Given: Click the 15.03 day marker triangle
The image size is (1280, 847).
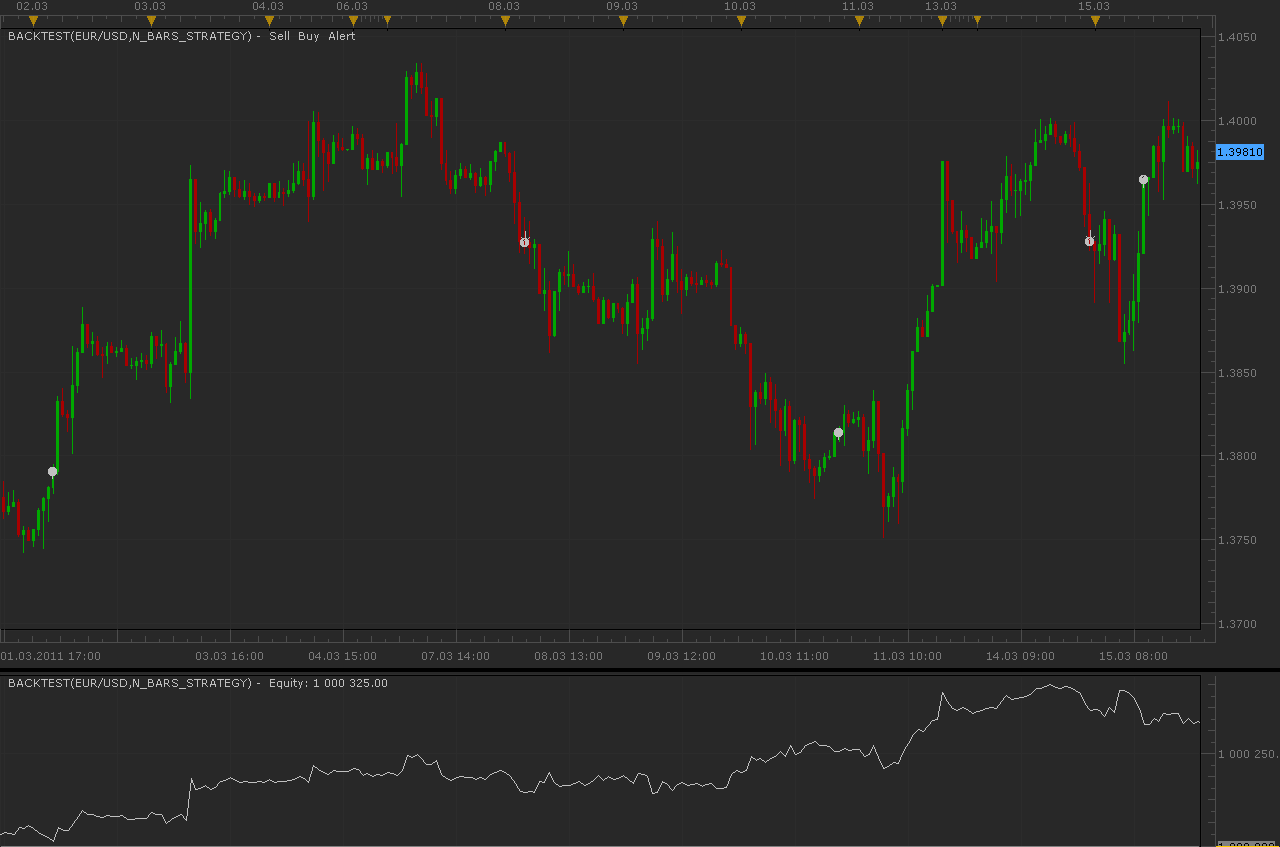Looking at the screenshot, I should [1095, 20].
